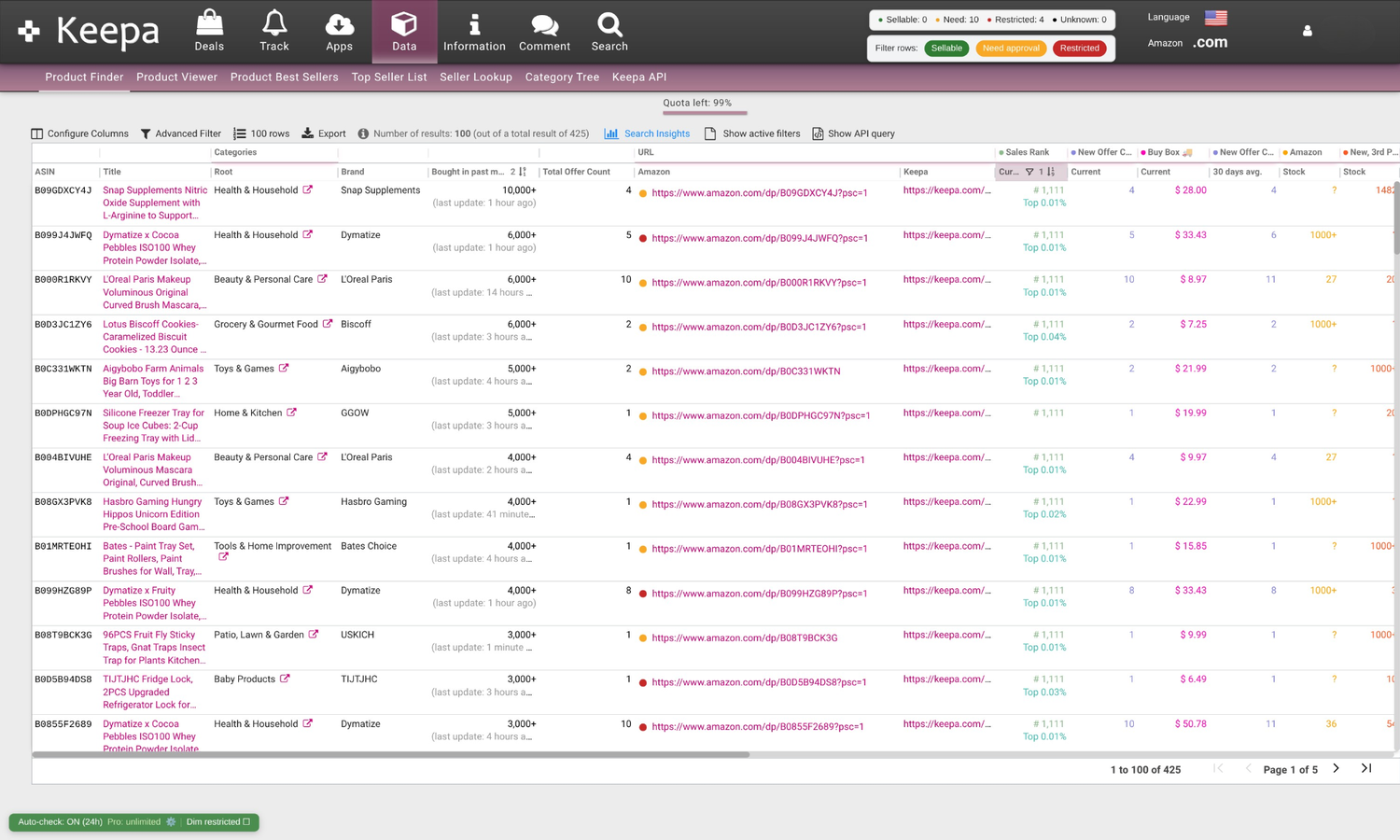This screenshot has width=1400, height=840.
Task: Open external link icon beside Grocery & Gourmet Food
Action: [x=328, y=324]
